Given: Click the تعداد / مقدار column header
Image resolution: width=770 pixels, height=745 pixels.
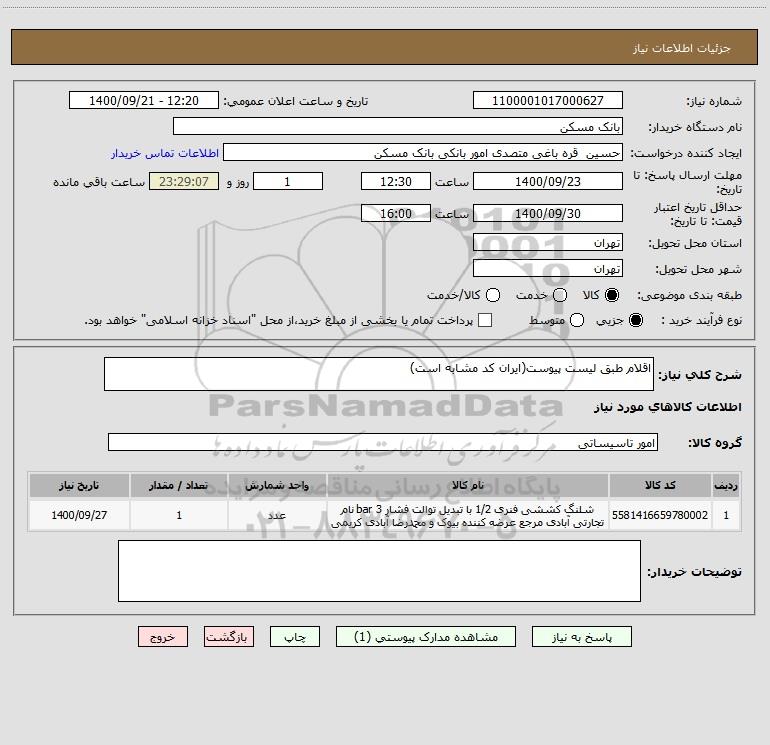Looking at the screenshot, I should click(x=179, y=485).
